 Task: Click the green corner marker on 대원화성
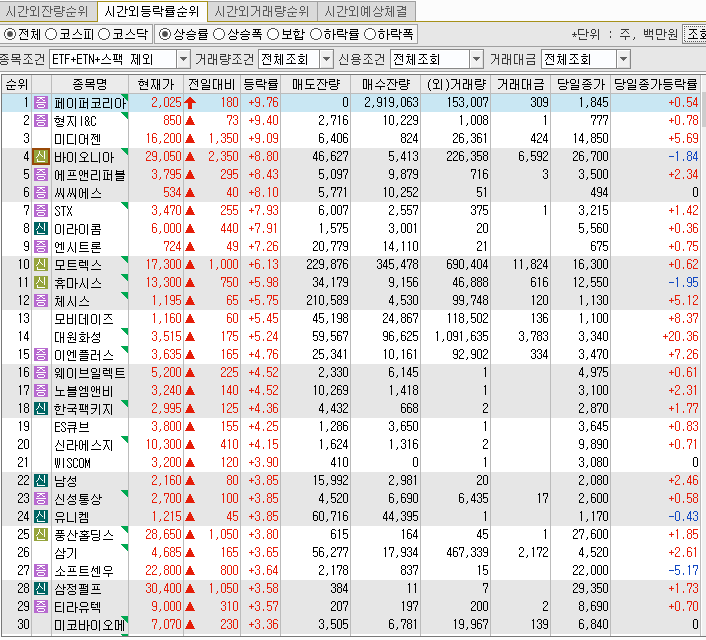click(125, 332)
